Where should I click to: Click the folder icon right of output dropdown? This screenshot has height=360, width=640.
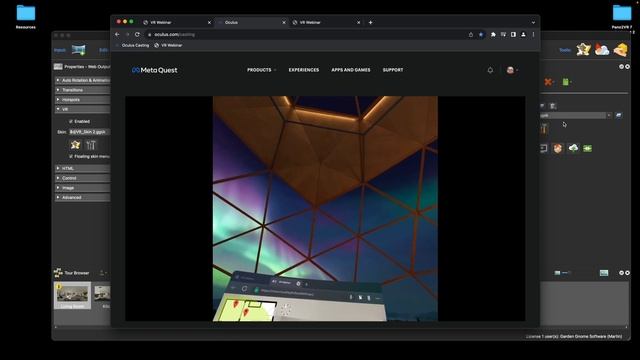tap(619, 116)
